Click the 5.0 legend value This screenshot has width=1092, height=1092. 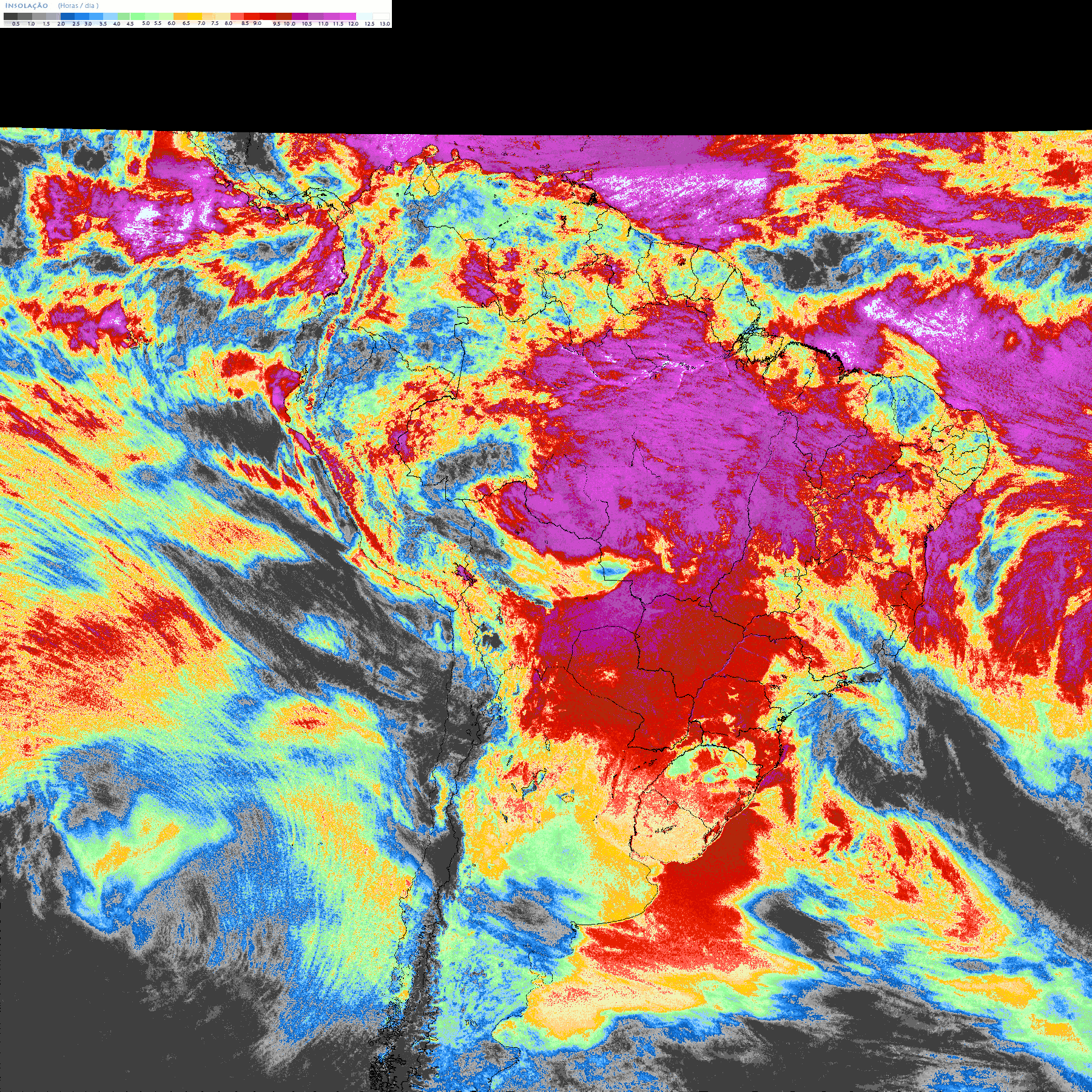pos(146,23)
